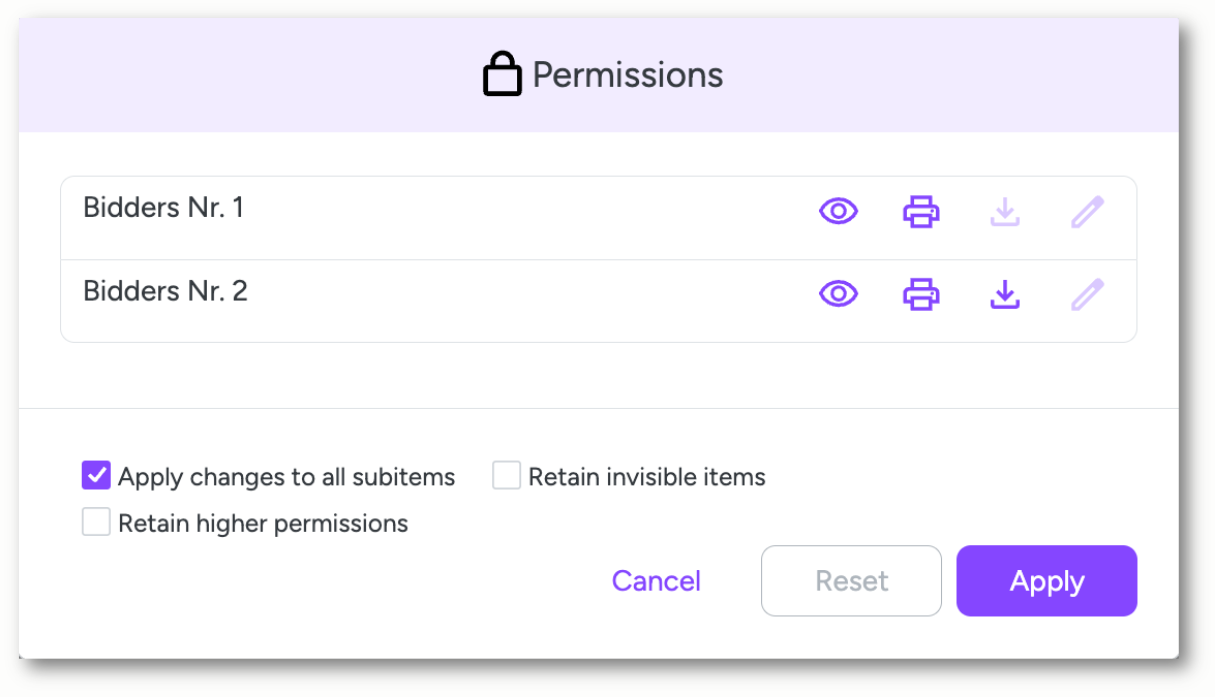Screen dimensions: 1215x697
Task: Enable edit pencil for Bidders Nr. 1
Action: point(1087,212)
